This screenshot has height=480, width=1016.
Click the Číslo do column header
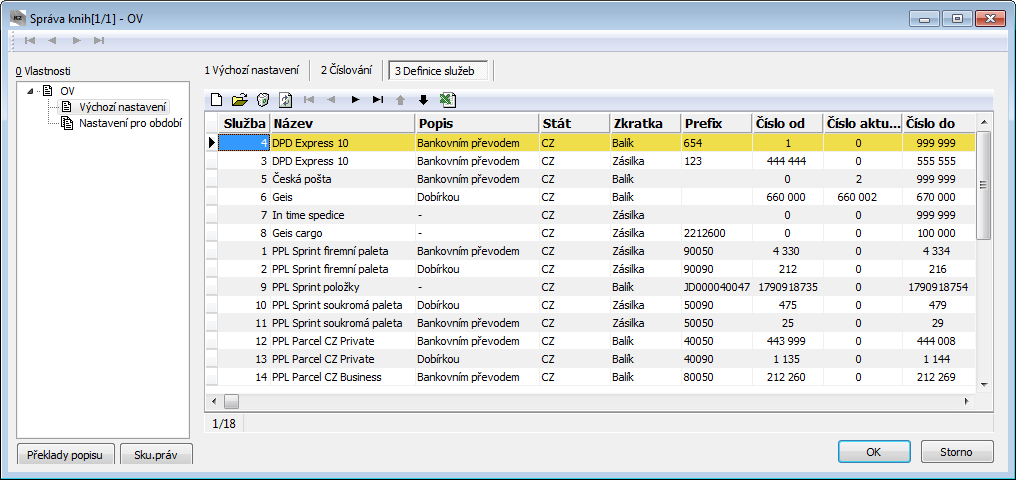tap(939, 122)
